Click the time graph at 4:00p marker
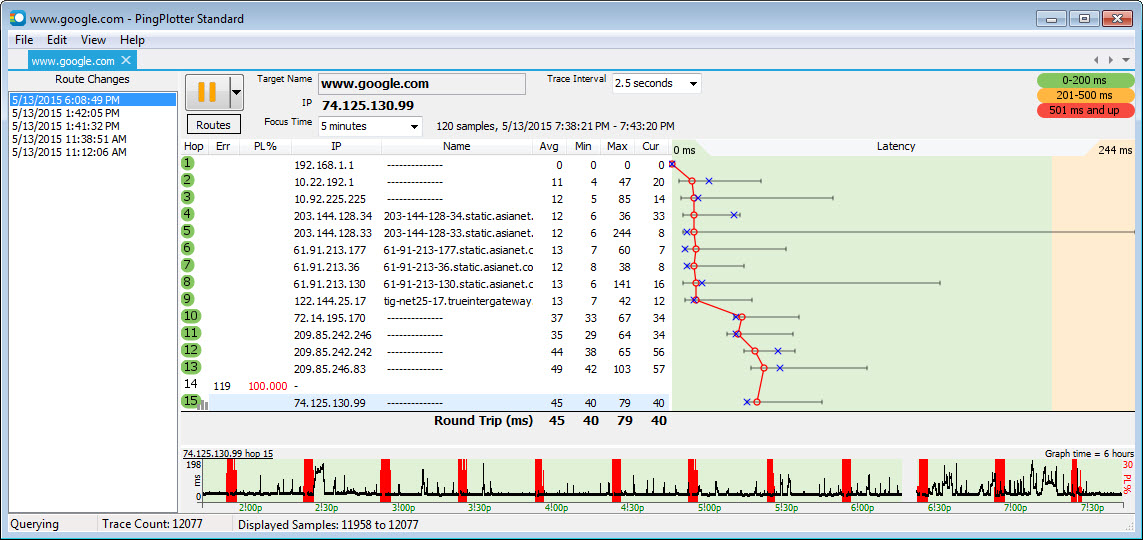 click(x=556, y=507)
